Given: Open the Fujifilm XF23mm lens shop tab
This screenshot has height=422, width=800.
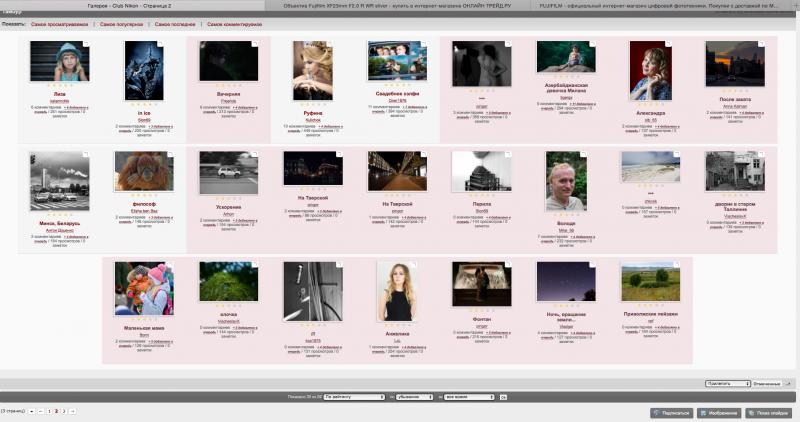Looking at the screenshot, I should [397, 6].
